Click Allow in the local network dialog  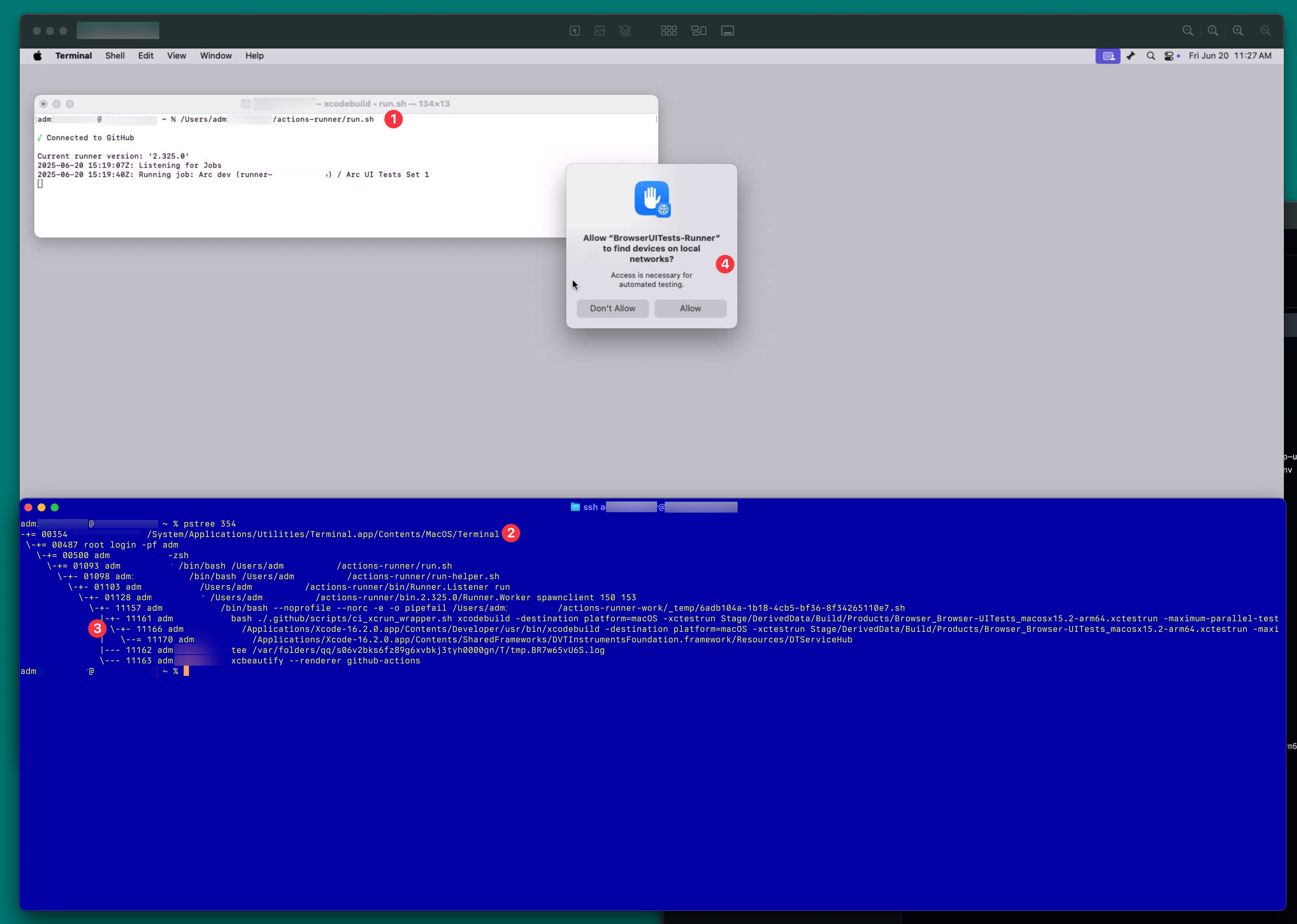click(690, 308)
